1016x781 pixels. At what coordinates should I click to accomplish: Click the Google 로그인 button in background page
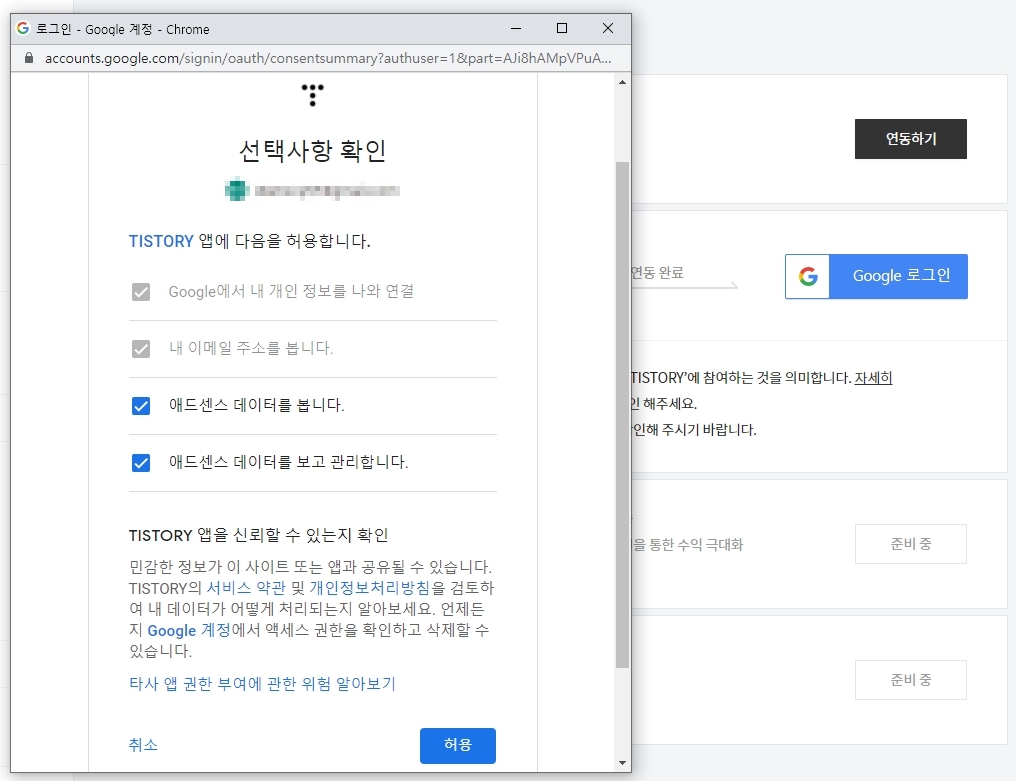876,276
